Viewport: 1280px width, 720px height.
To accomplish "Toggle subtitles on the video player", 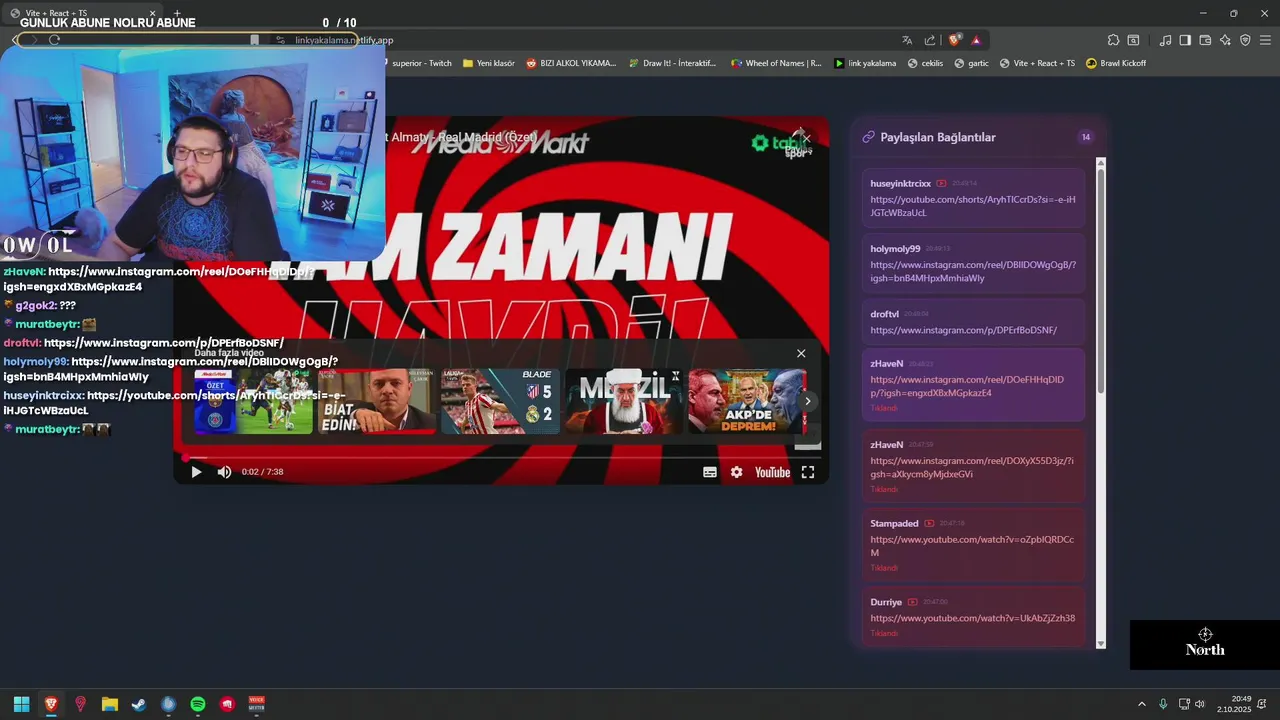I will pyautogui.click(x=710, y=472).
